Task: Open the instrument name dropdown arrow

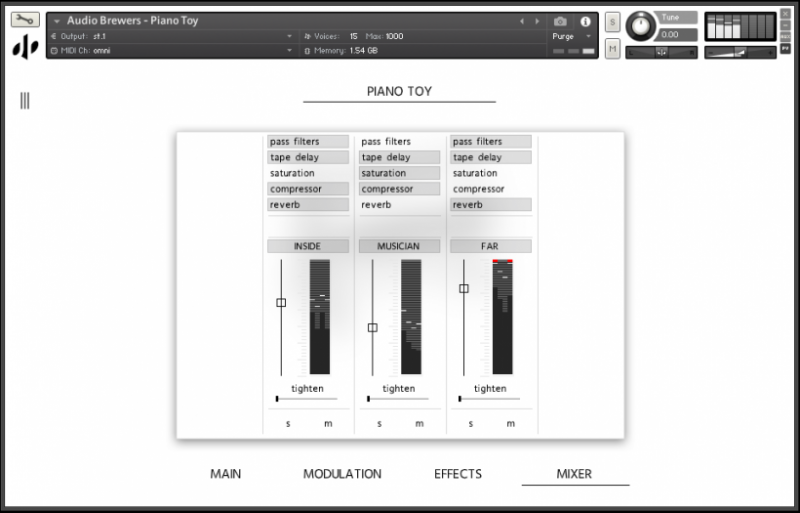Action: coord(57,21)
